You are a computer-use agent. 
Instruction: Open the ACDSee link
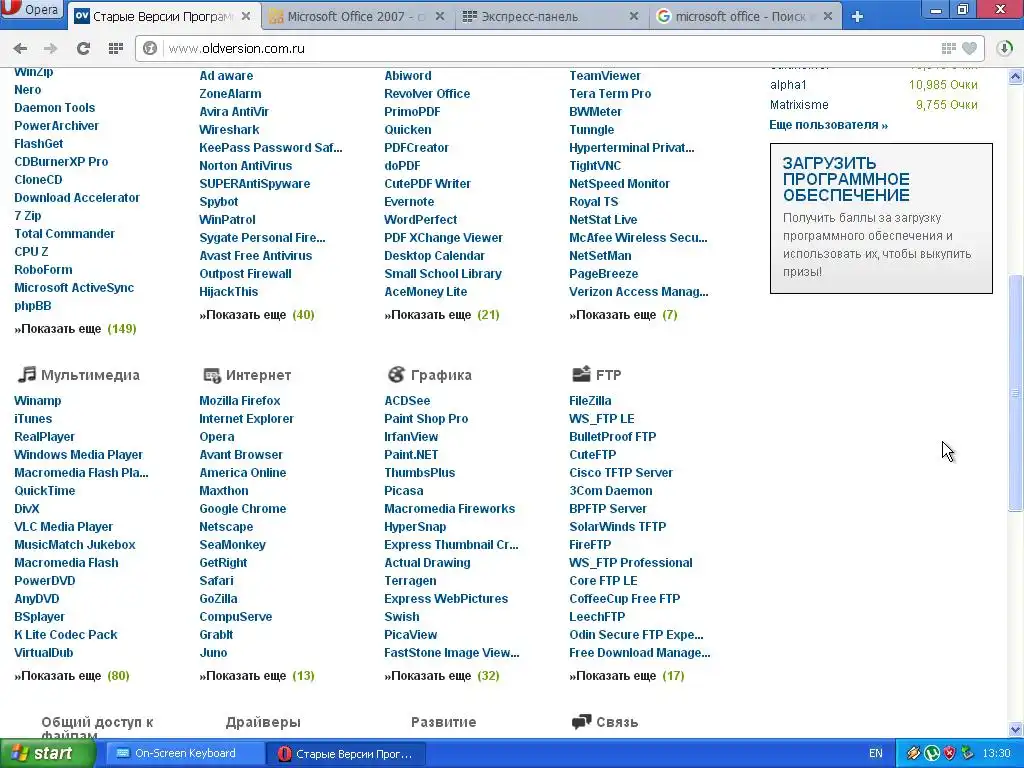pyautogui.click(x=407, y=401)
